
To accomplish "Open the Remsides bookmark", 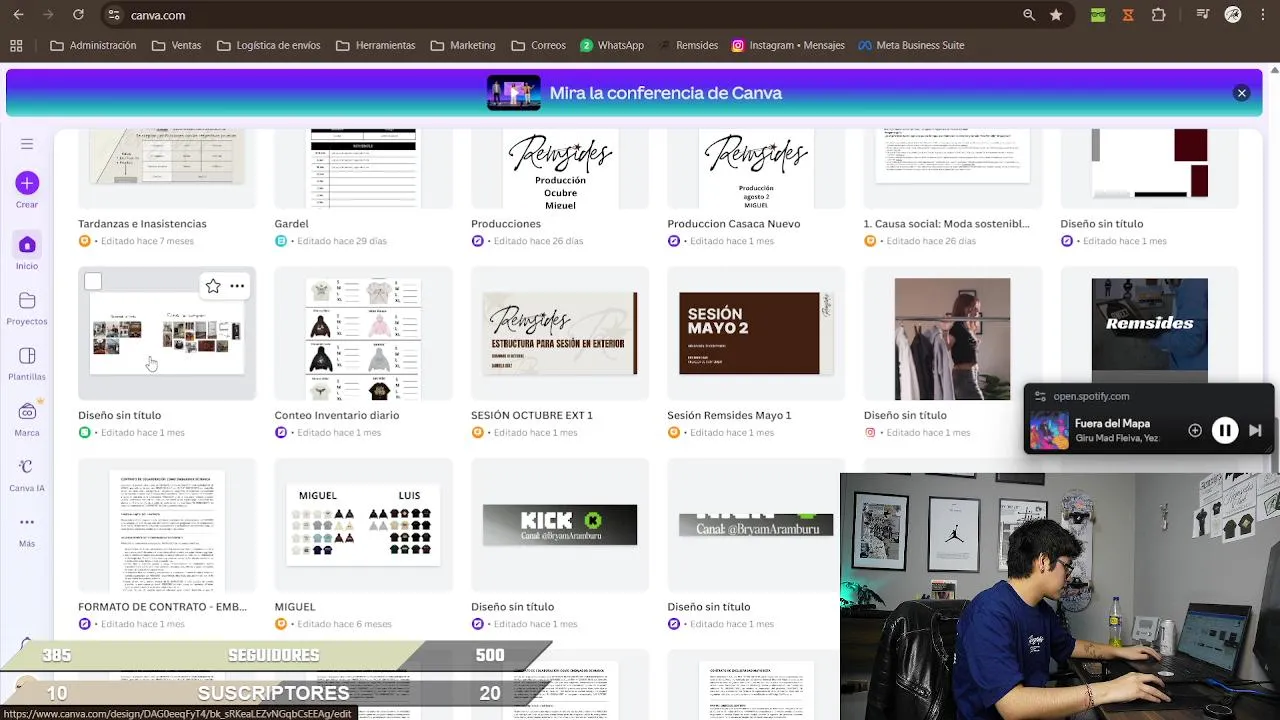I will coord(687,45).
